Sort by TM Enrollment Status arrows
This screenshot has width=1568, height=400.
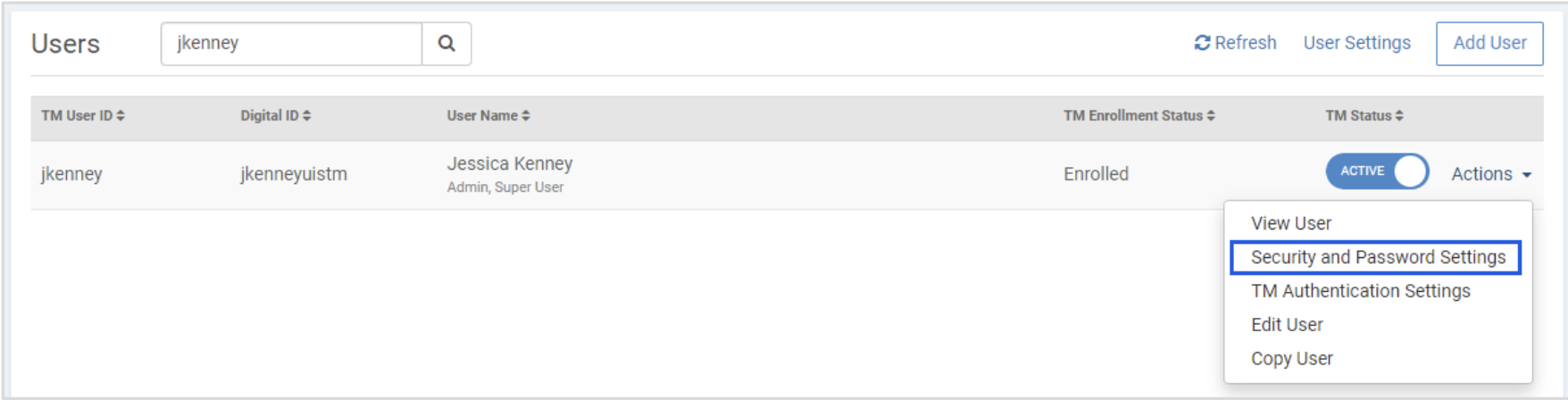(x=1211, y=116)
